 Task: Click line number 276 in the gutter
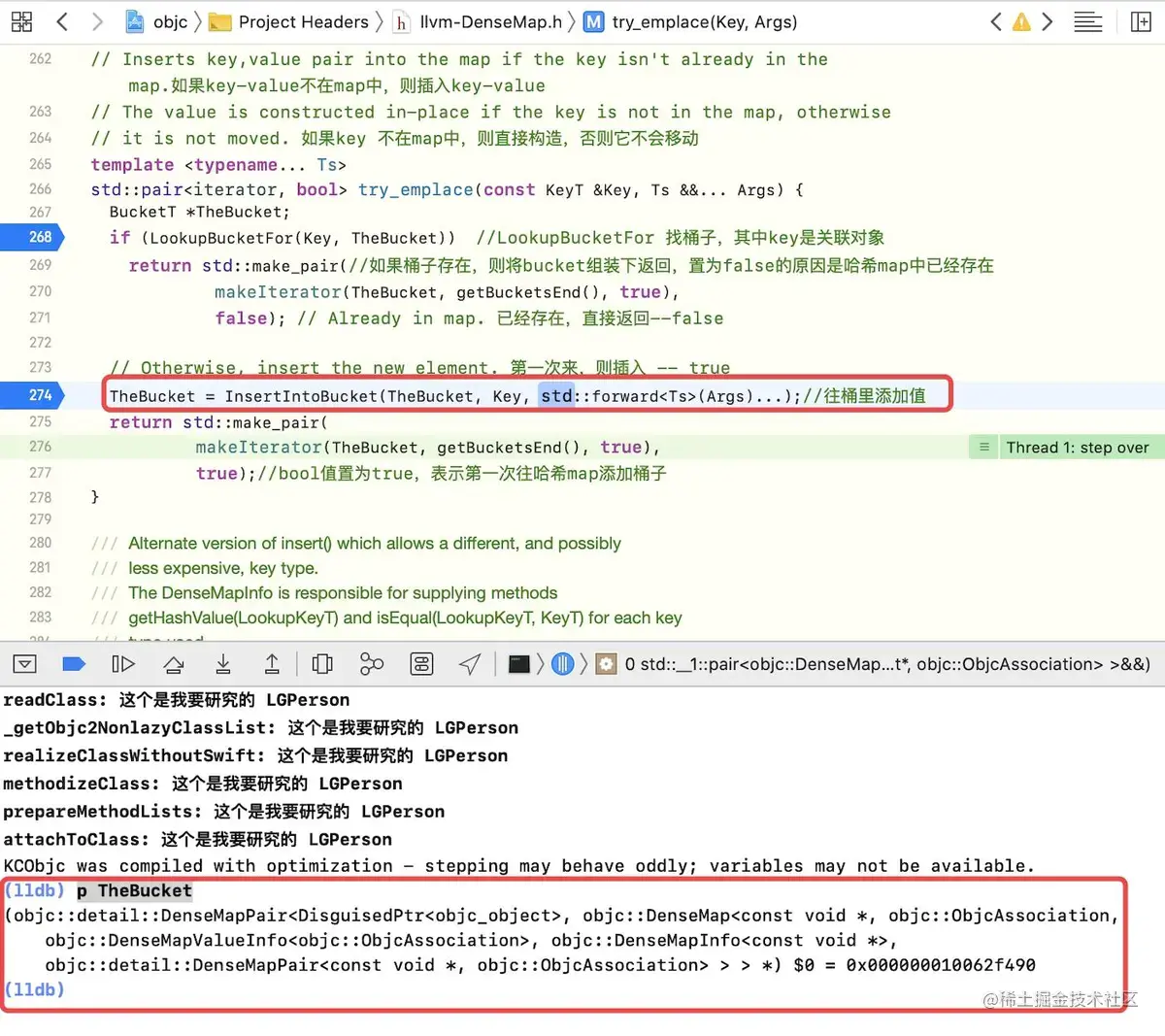(41, 447)
